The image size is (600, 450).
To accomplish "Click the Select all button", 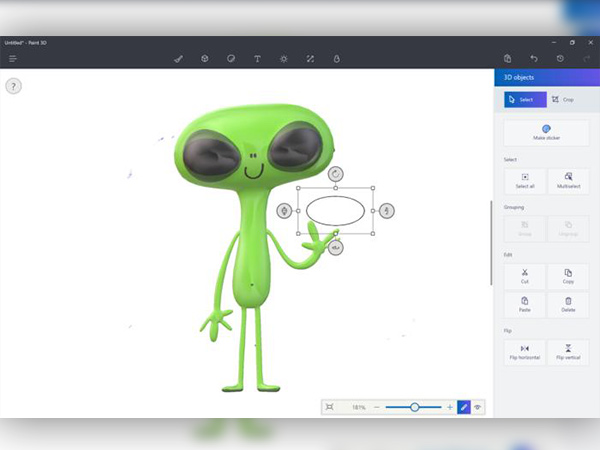I will point(525,181).
